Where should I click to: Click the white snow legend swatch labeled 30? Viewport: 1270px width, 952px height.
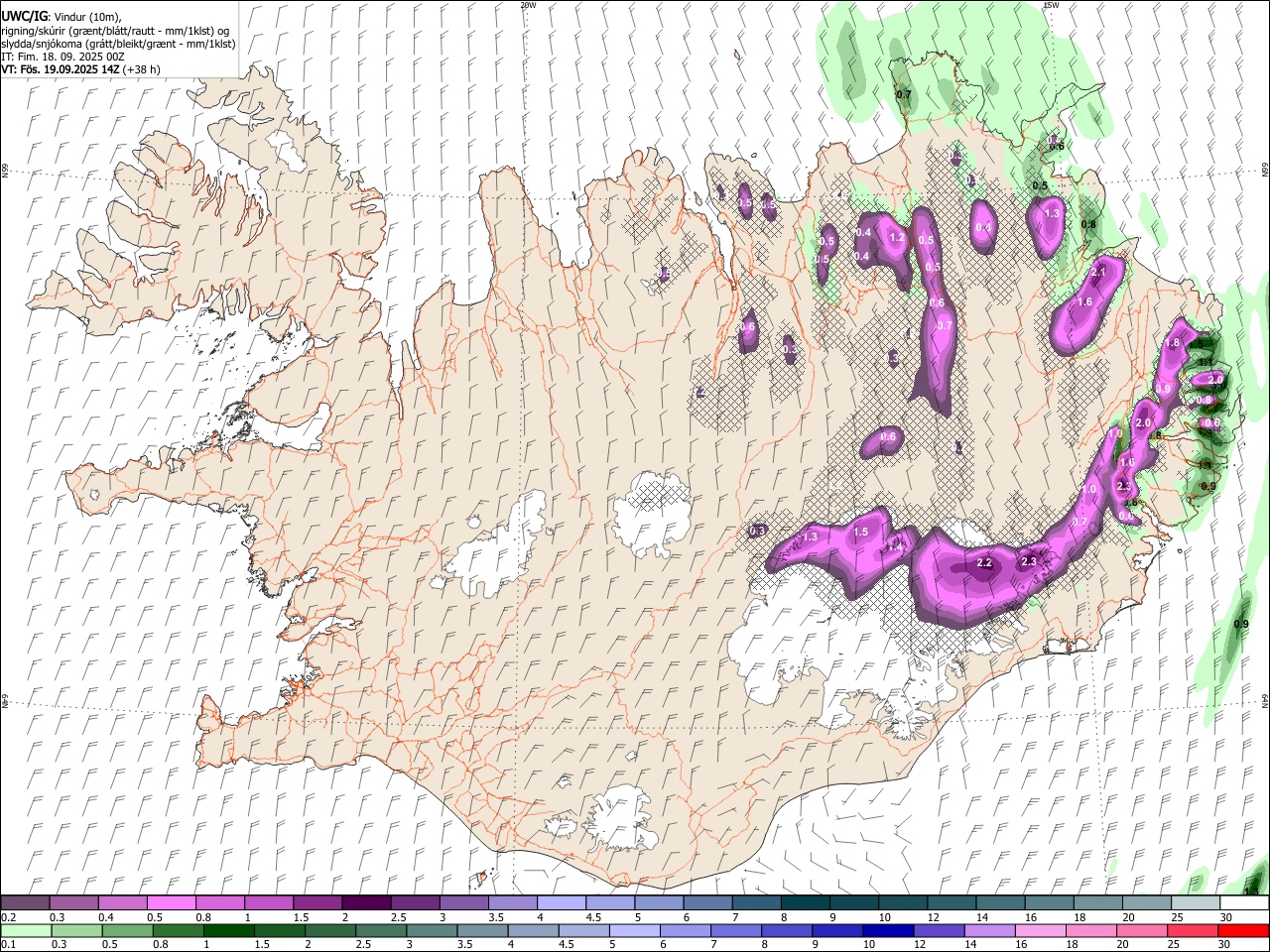[x=1244, y=902]
